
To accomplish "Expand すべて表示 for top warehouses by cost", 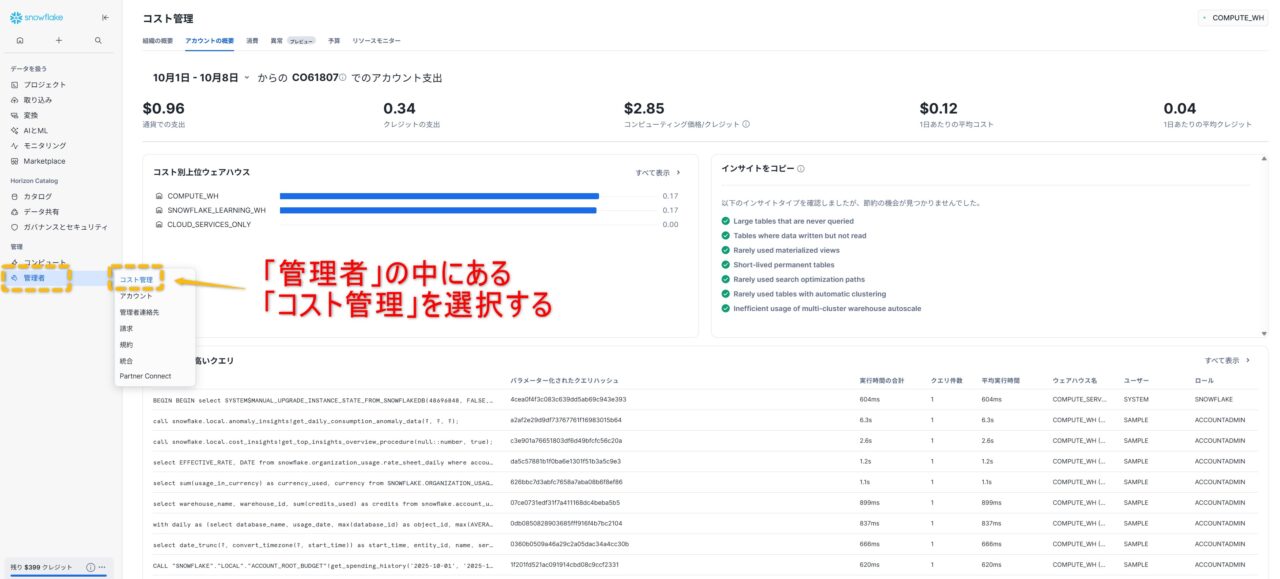I will [x=658, y=173].
